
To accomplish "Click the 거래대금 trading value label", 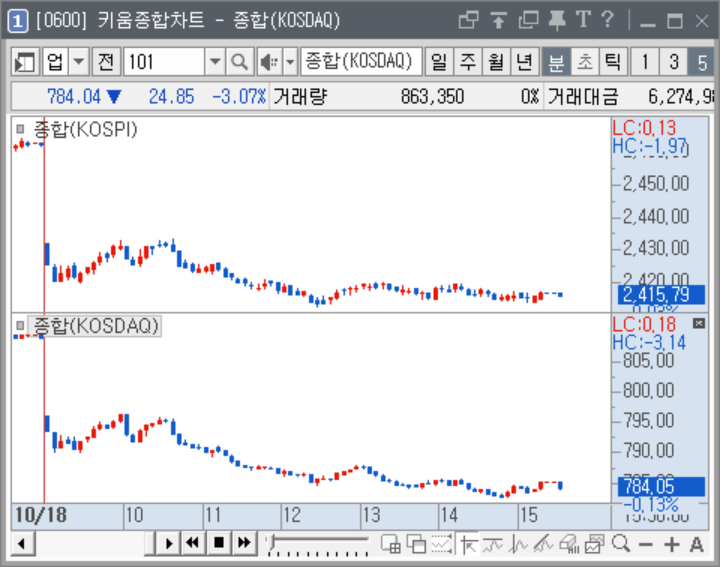I will 583,96.
